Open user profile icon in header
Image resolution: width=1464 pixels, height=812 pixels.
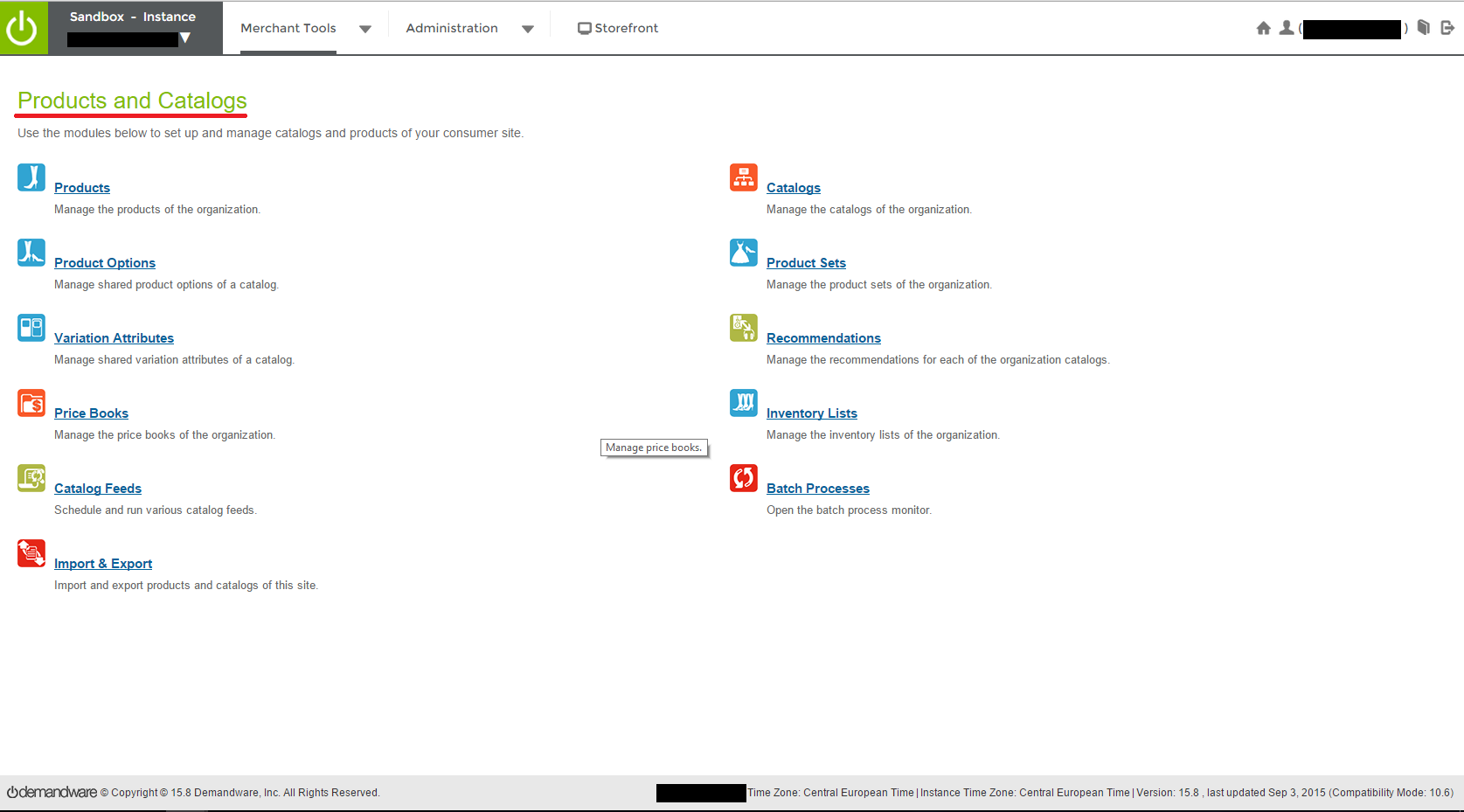pyautogui.click(x=1287, y=28)
